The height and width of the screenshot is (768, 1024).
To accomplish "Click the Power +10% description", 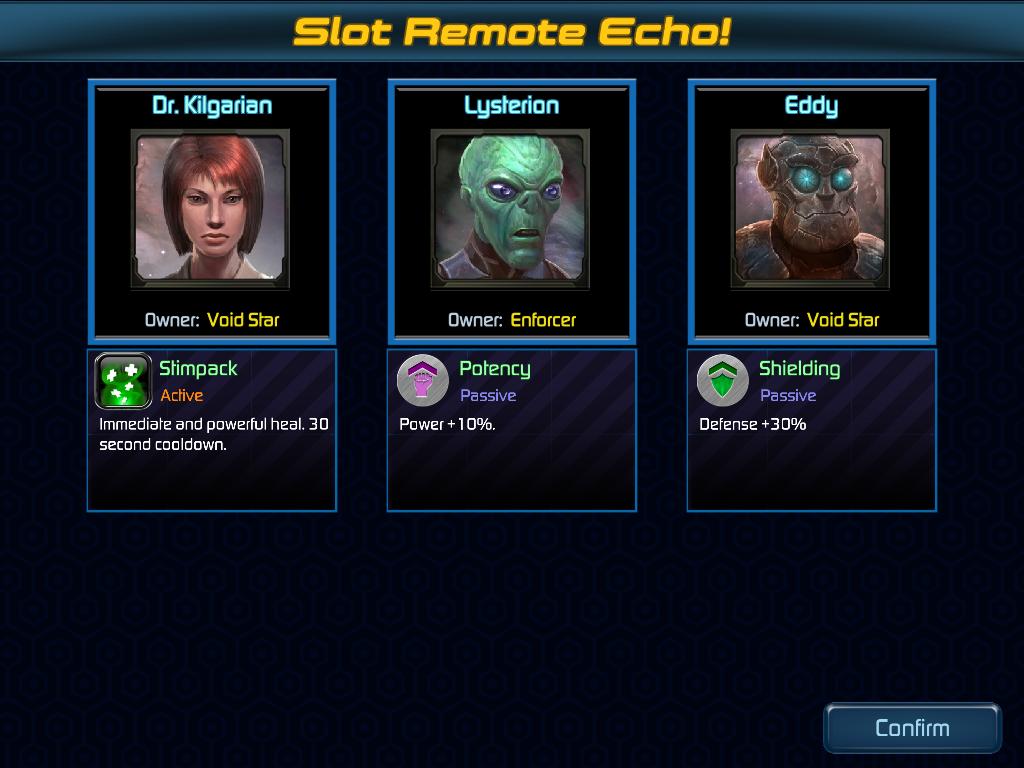I will point(447,424).
